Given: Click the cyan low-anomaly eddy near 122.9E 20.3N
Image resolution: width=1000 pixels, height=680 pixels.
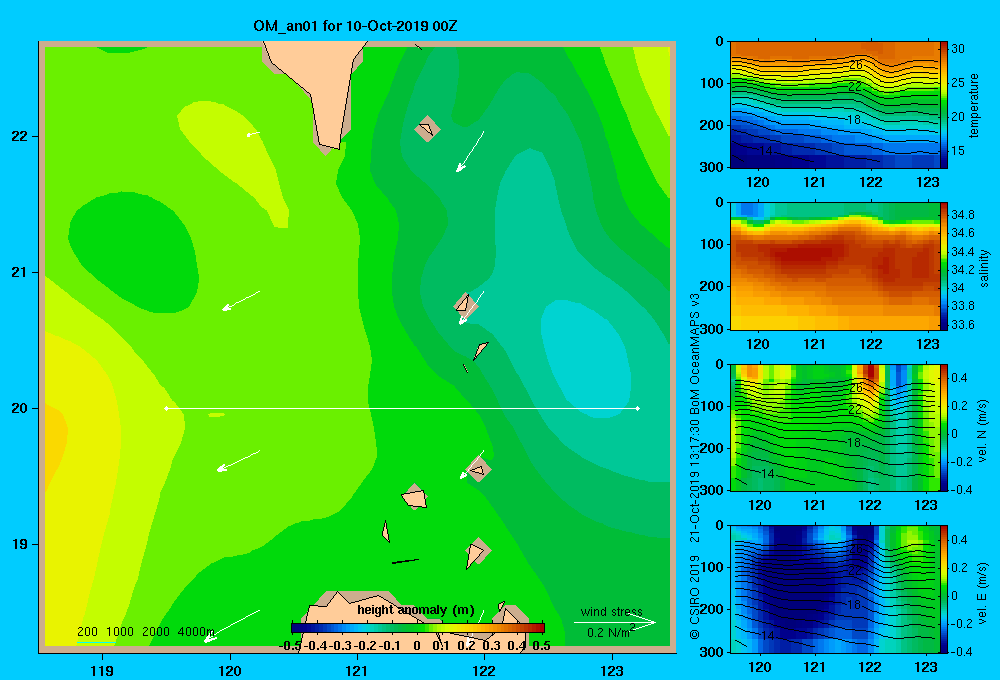Looking at the screenshot, I should click(x=586, y=357).
